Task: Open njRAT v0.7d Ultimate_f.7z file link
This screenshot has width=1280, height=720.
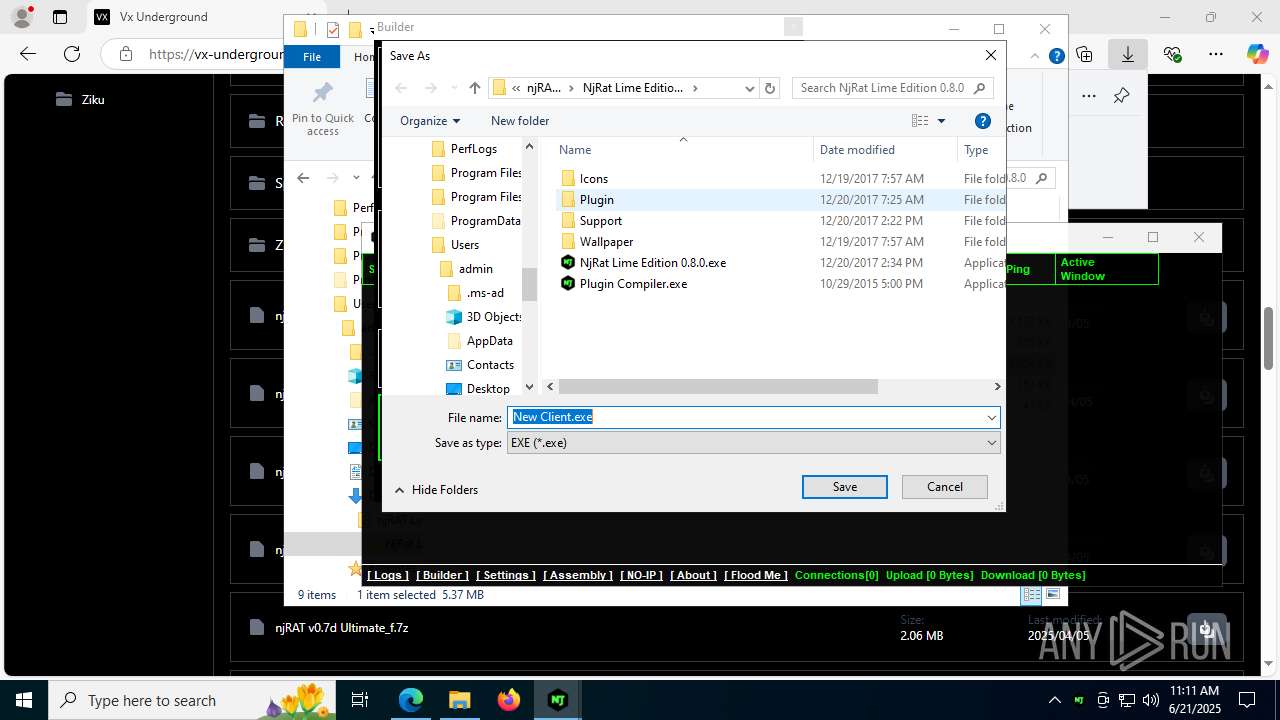Action: 342,628
